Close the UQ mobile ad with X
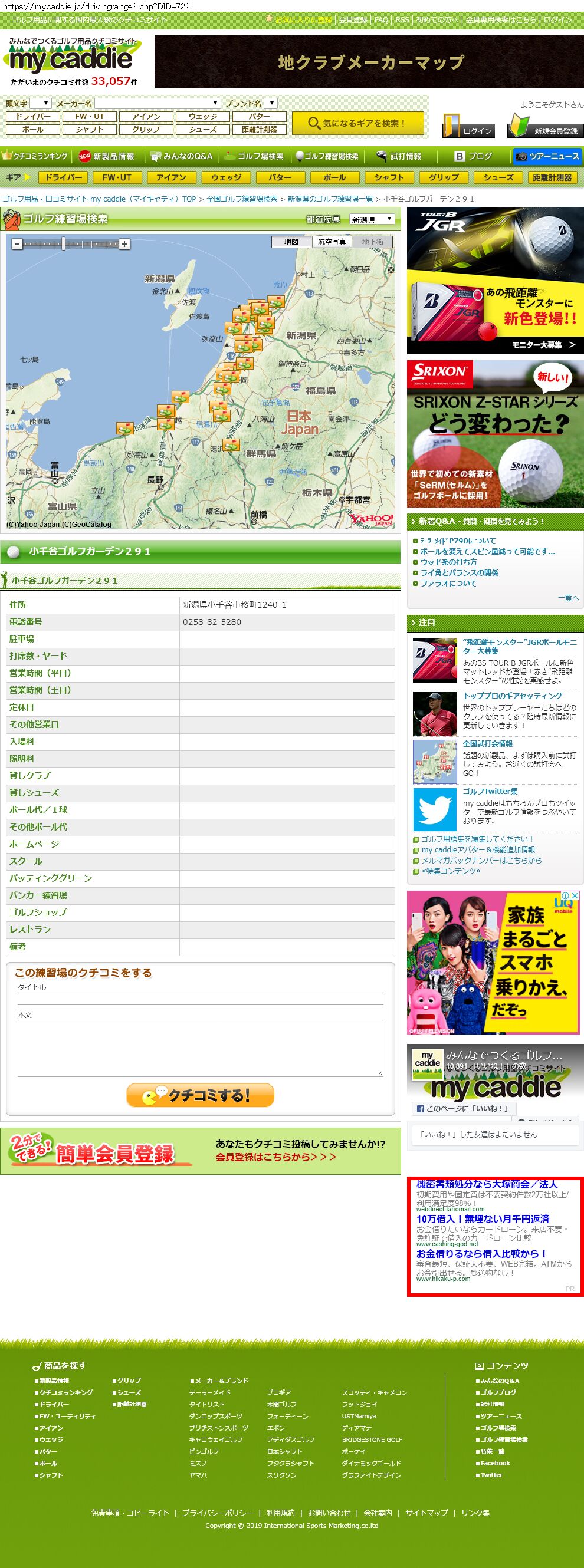The height and width of the screenshot is (1568, 584). pyautogui.click(x=574, y=896)
